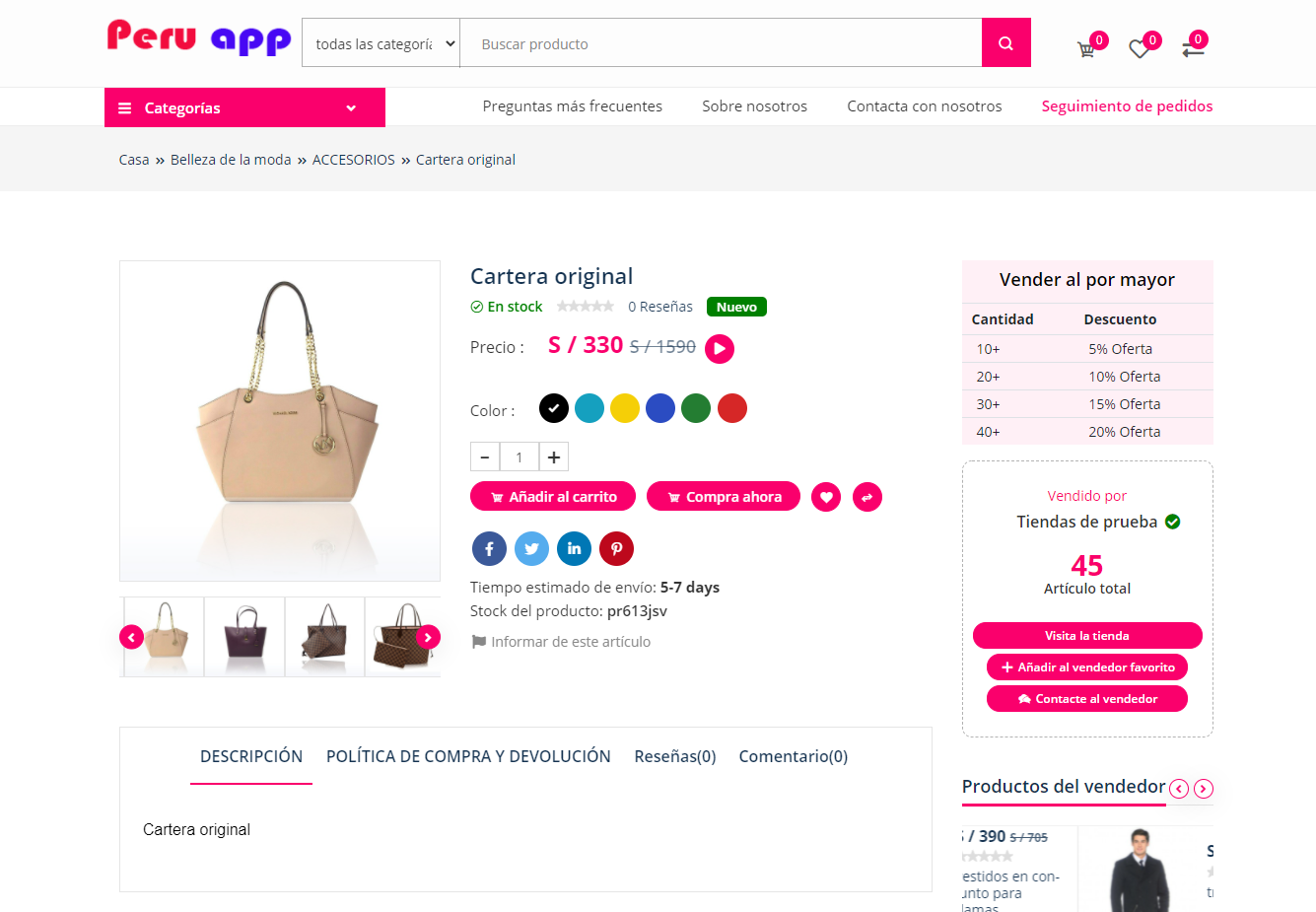Viewport: 1316px width, 912px height.
Task: Choose the yellow color swatch
Action: click(x=625, y=408)
